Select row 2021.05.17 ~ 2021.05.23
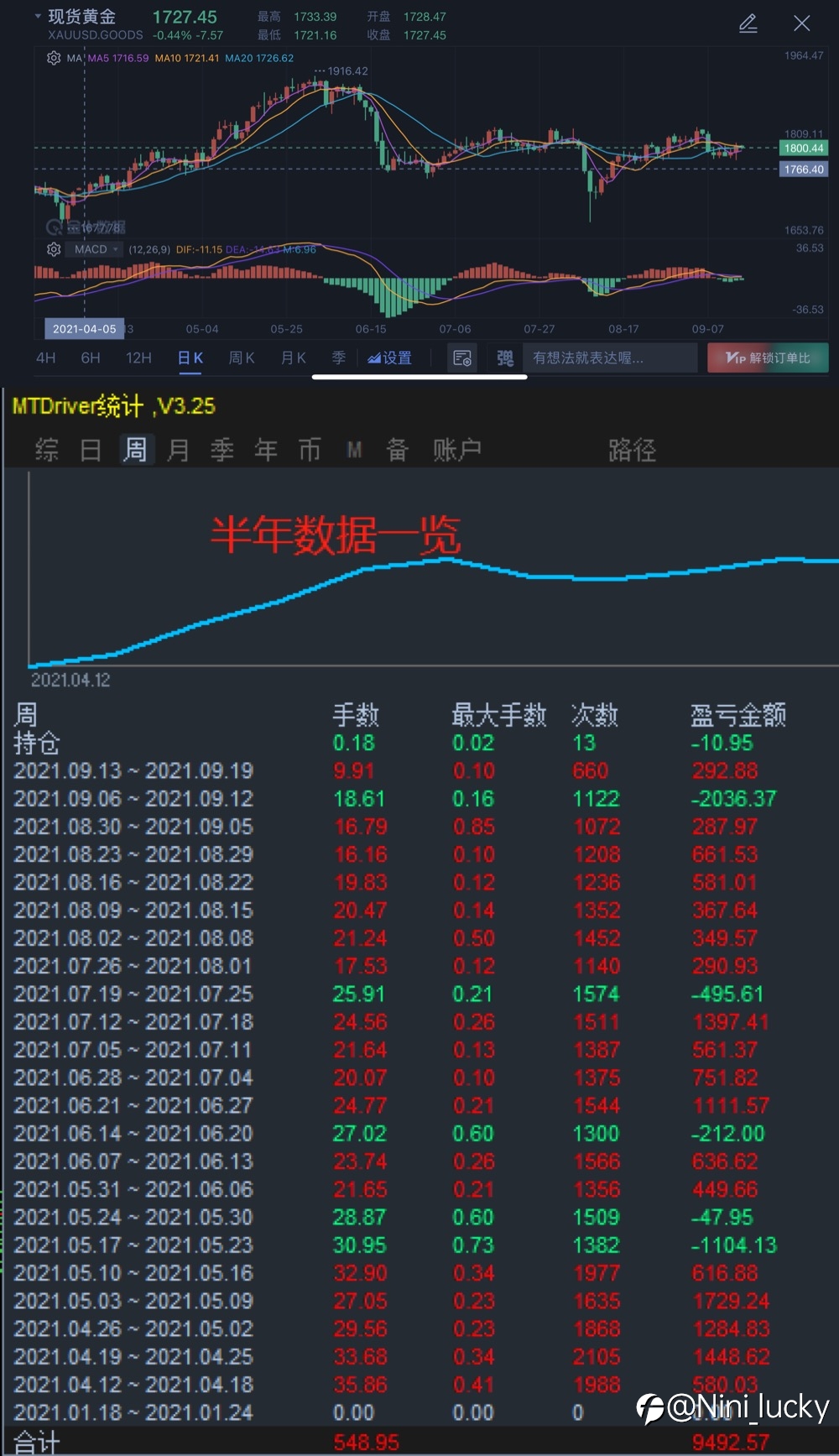 [419, 1245]
